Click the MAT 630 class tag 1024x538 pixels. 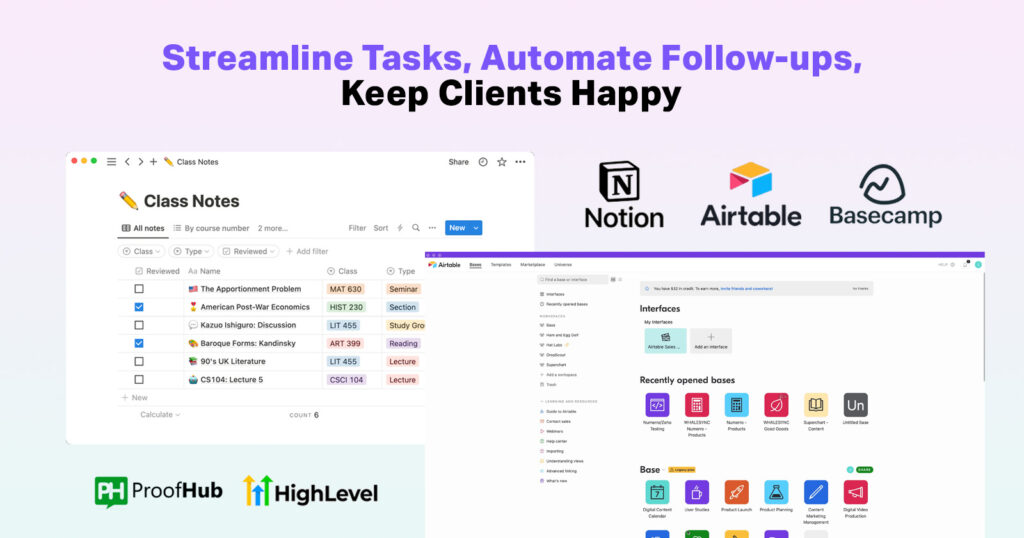tap(345, 289)
